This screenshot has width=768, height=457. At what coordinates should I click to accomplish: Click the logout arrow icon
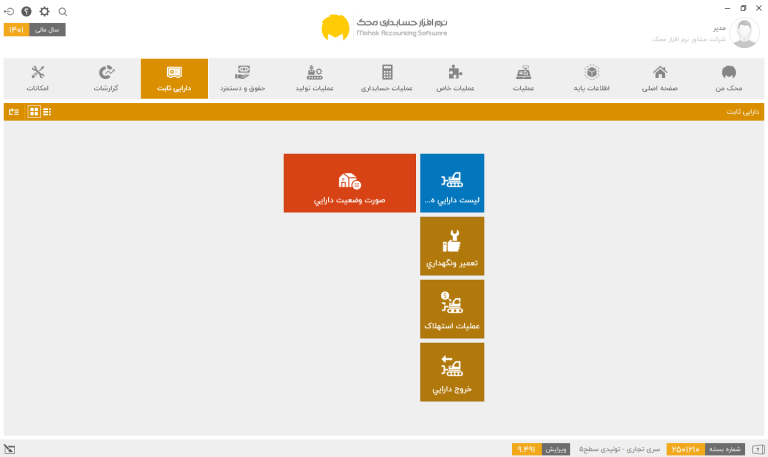coord(9,11)
